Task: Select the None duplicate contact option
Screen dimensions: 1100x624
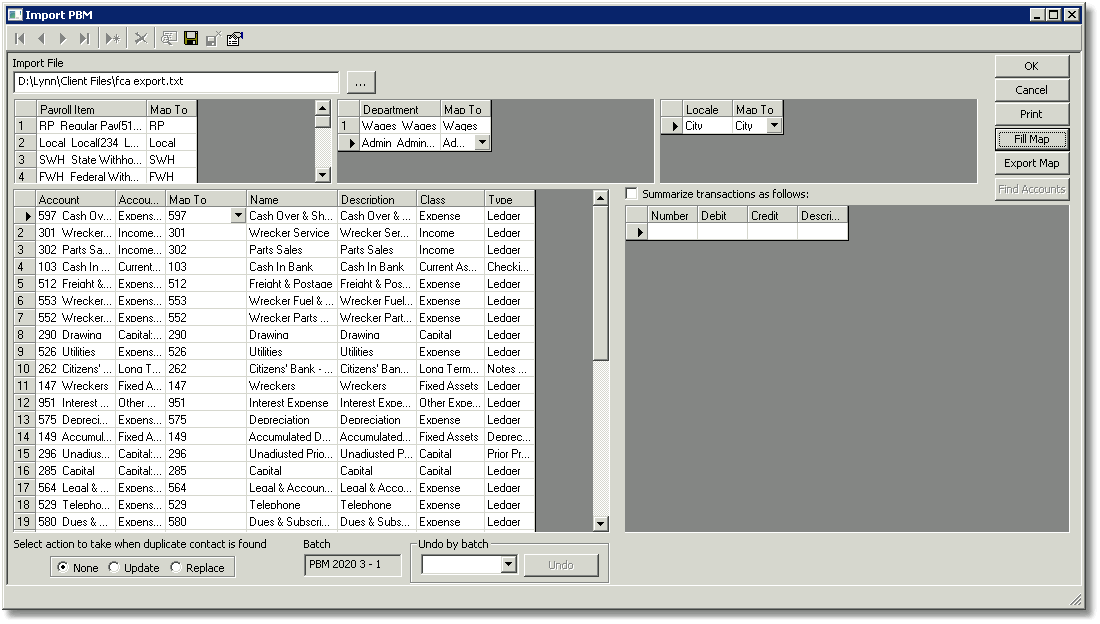Action: [63, 567]
